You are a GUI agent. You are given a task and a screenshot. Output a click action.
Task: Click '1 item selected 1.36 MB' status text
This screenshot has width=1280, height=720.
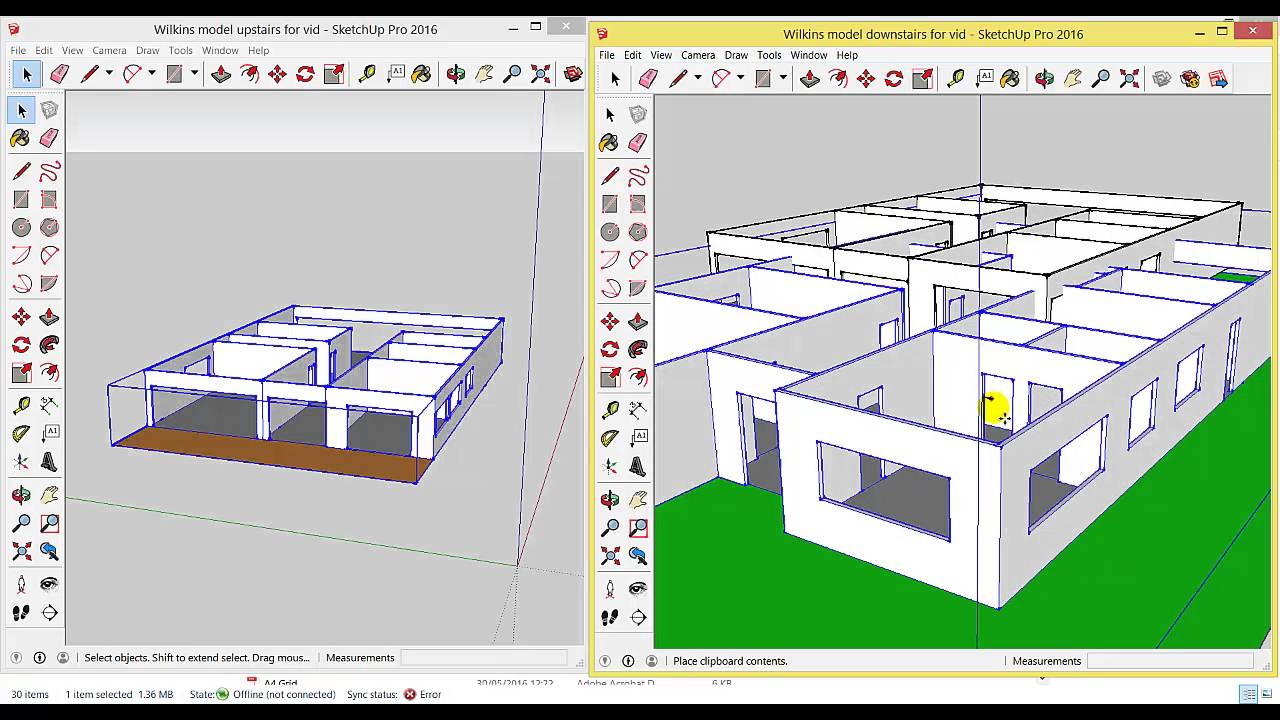click(119, 694)
